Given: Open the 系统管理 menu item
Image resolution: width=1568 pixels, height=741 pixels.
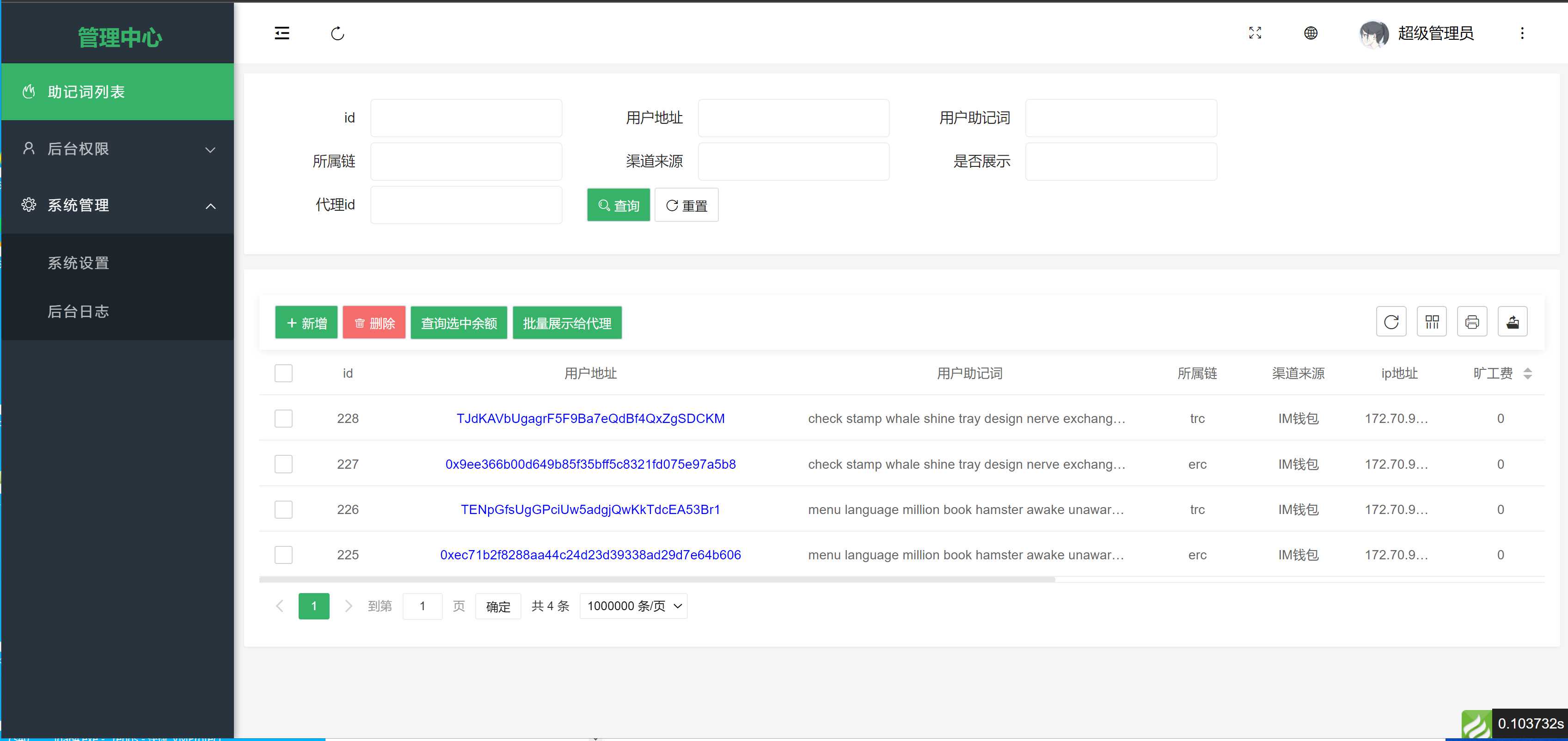Looking at the screenshot, I should click(117, 205).
